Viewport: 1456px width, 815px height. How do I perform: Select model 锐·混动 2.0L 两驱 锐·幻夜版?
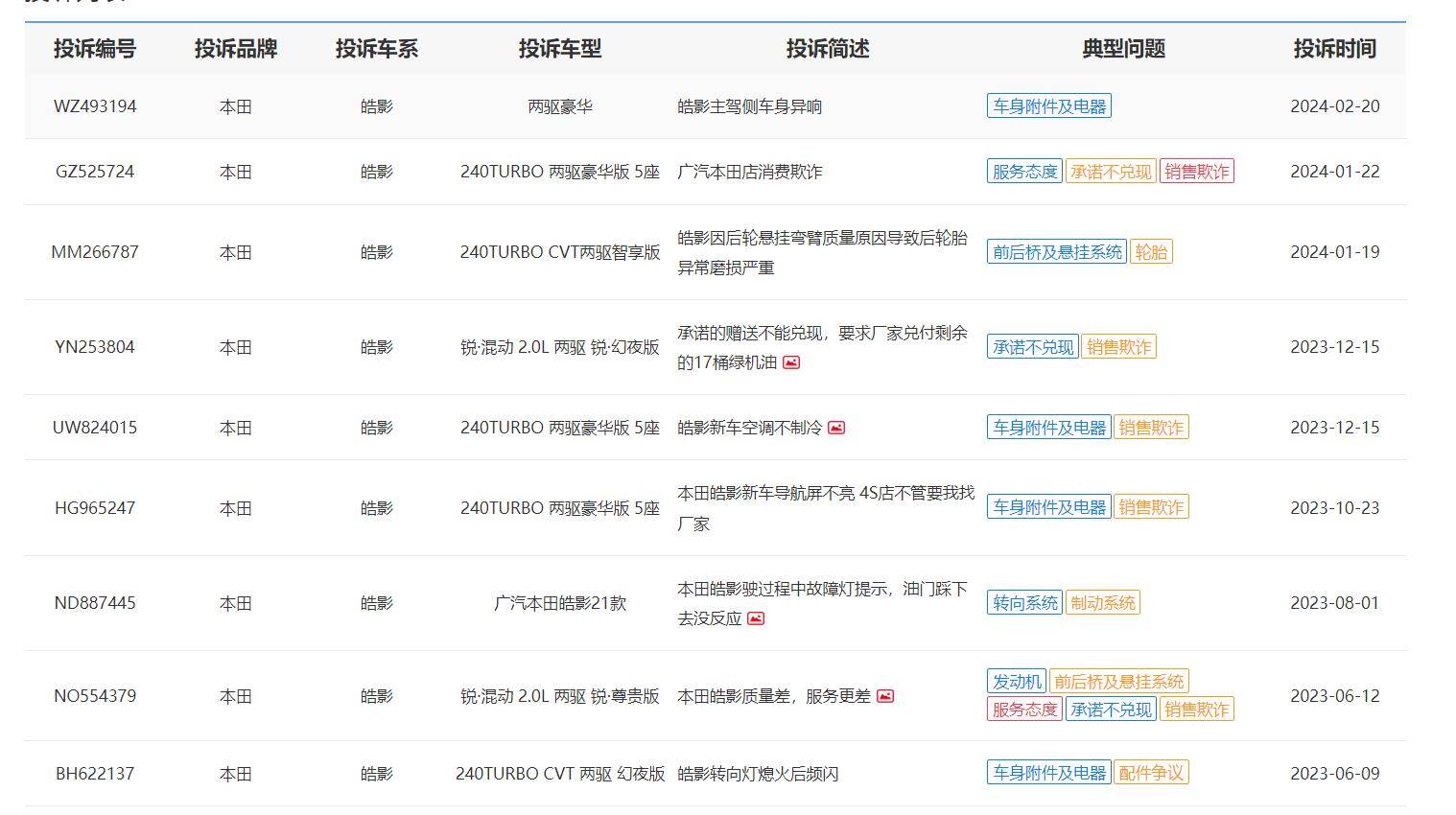click(x=560, y=347)
